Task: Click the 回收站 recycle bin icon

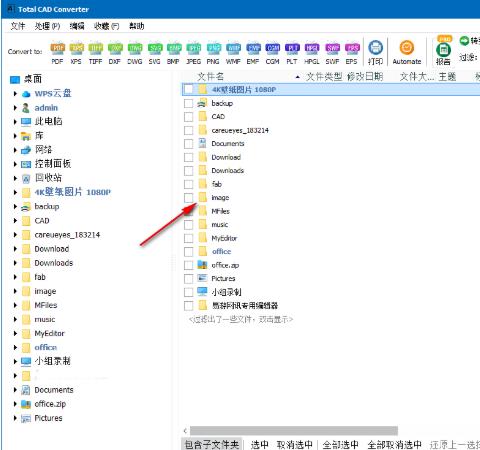Action: pyautogui.click(x=26, y=178)
